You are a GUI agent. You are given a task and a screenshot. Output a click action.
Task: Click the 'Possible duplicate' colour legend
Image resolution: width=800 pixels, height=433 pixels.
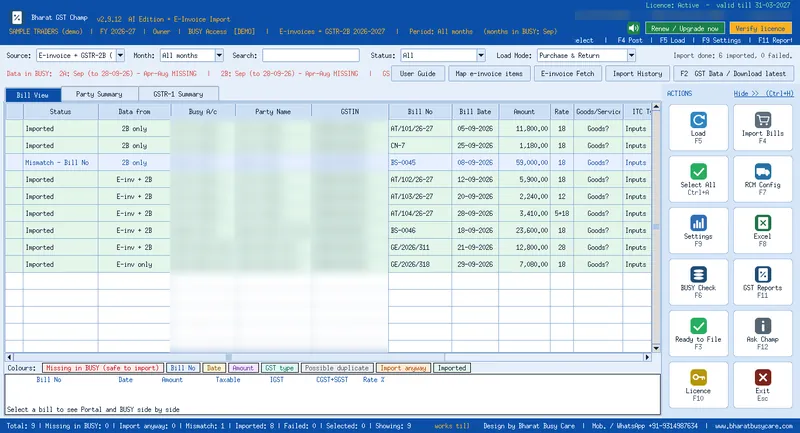336,368
